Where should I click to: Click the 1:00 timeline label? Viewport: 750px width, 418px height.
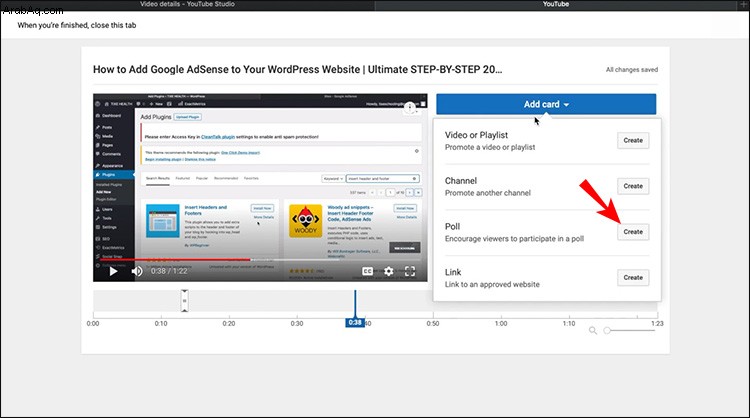click(x=501, y=324)
